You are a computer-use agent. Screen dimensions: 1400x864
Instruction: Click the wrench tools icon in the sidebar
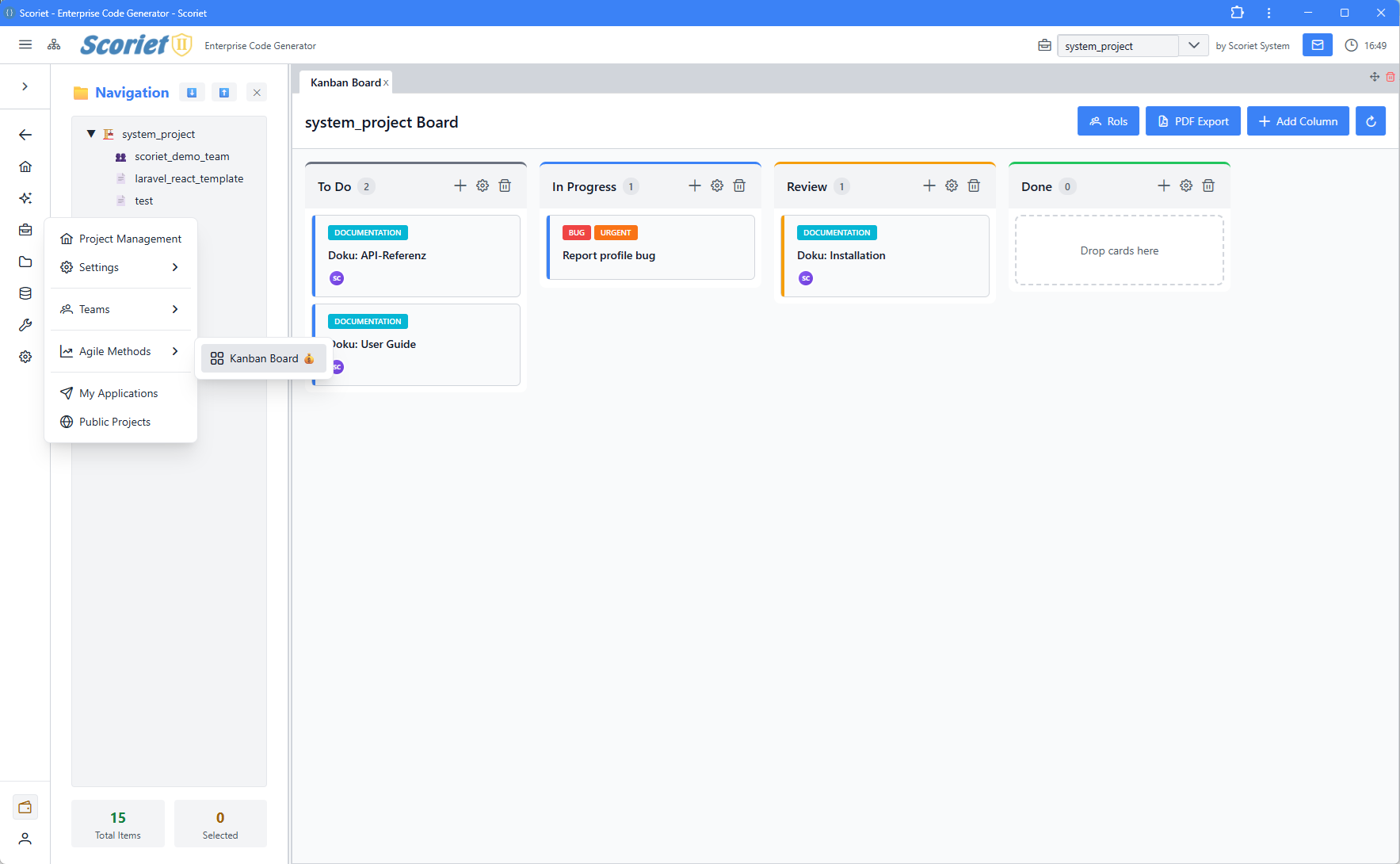click(x=25, y=325)
